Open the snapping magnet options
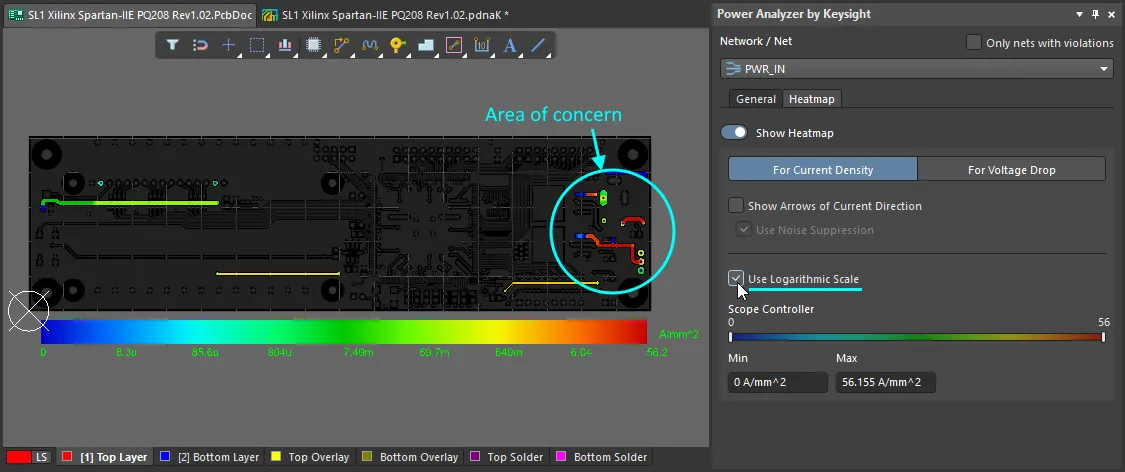The width and height of the screenshot is (1125, 472). tap(200, 44)
